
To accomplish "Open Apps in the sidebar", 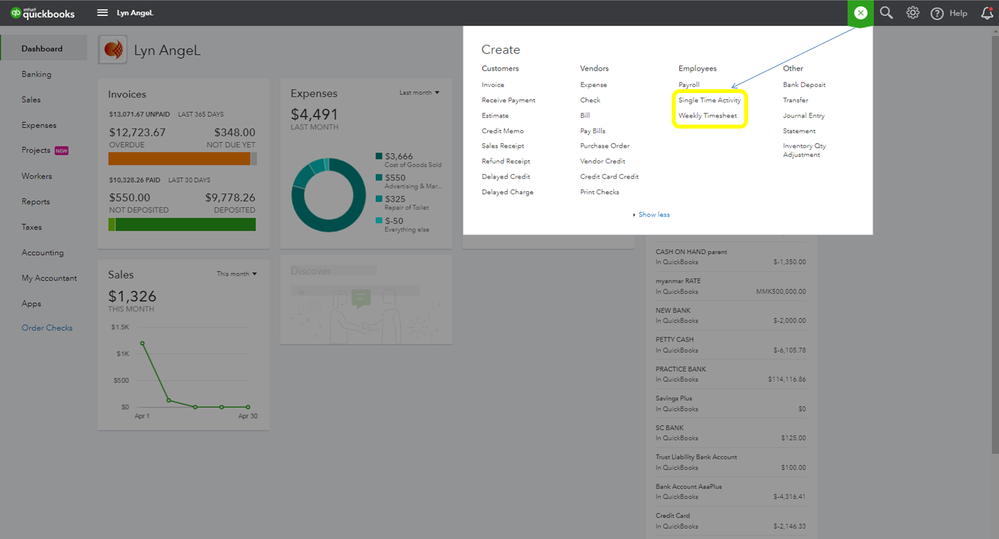I will [x=31, y=304].
